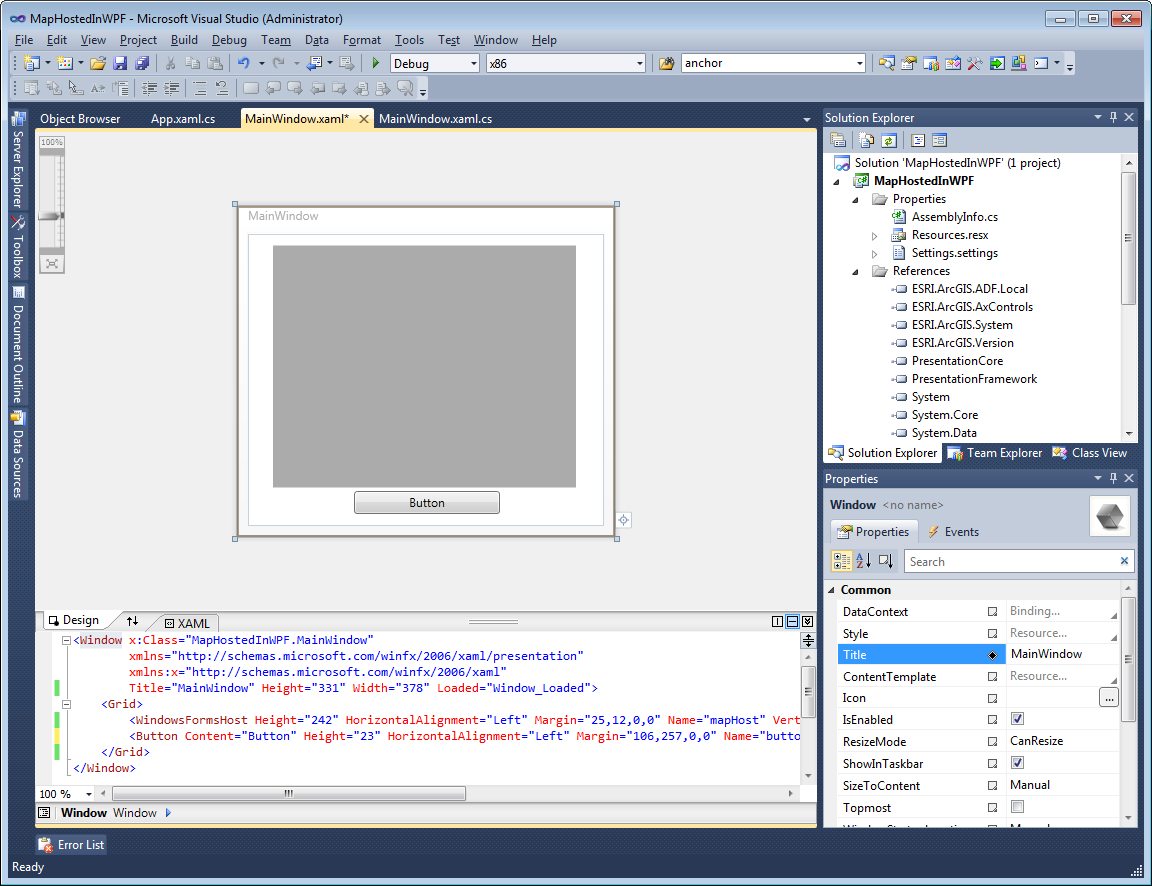This screenshot has height=886, width=1152.
Task: Click the Save All toolbar icon
Action: (x=142, y=63)
